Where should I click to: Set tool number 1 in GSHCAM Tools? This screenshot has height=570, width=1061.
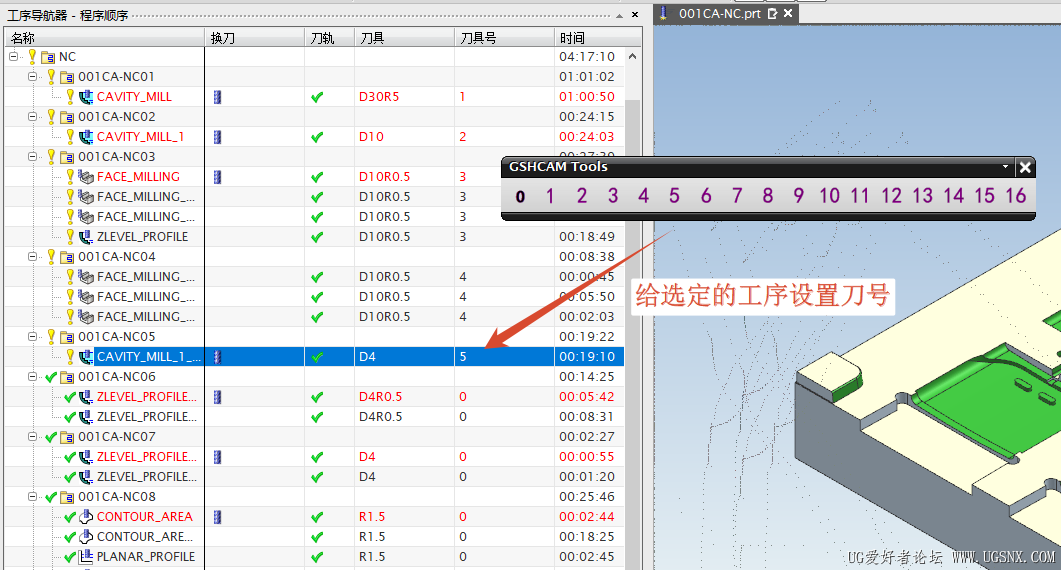[550, 196]
